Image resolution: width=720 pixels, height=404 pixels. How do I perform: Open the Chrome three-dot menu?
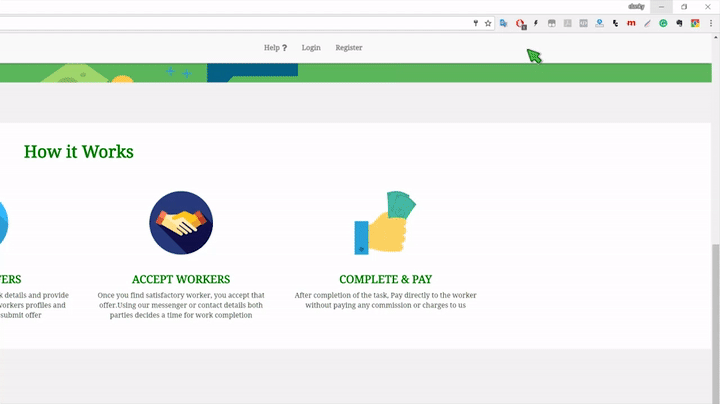pos(709,23)
